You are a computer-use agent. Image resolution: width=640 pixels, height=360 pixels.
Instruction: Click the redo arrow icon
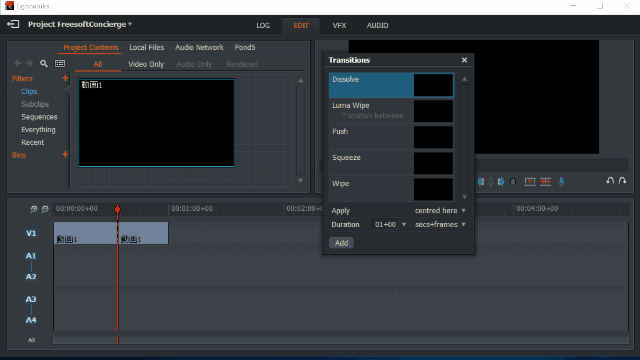point(622,180)
